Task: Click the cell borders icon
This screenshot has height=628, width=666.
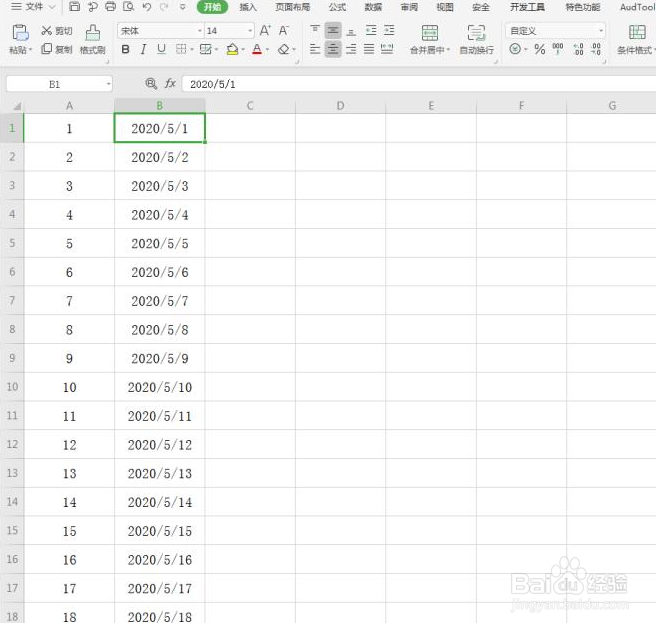Action: coord(181,49)
